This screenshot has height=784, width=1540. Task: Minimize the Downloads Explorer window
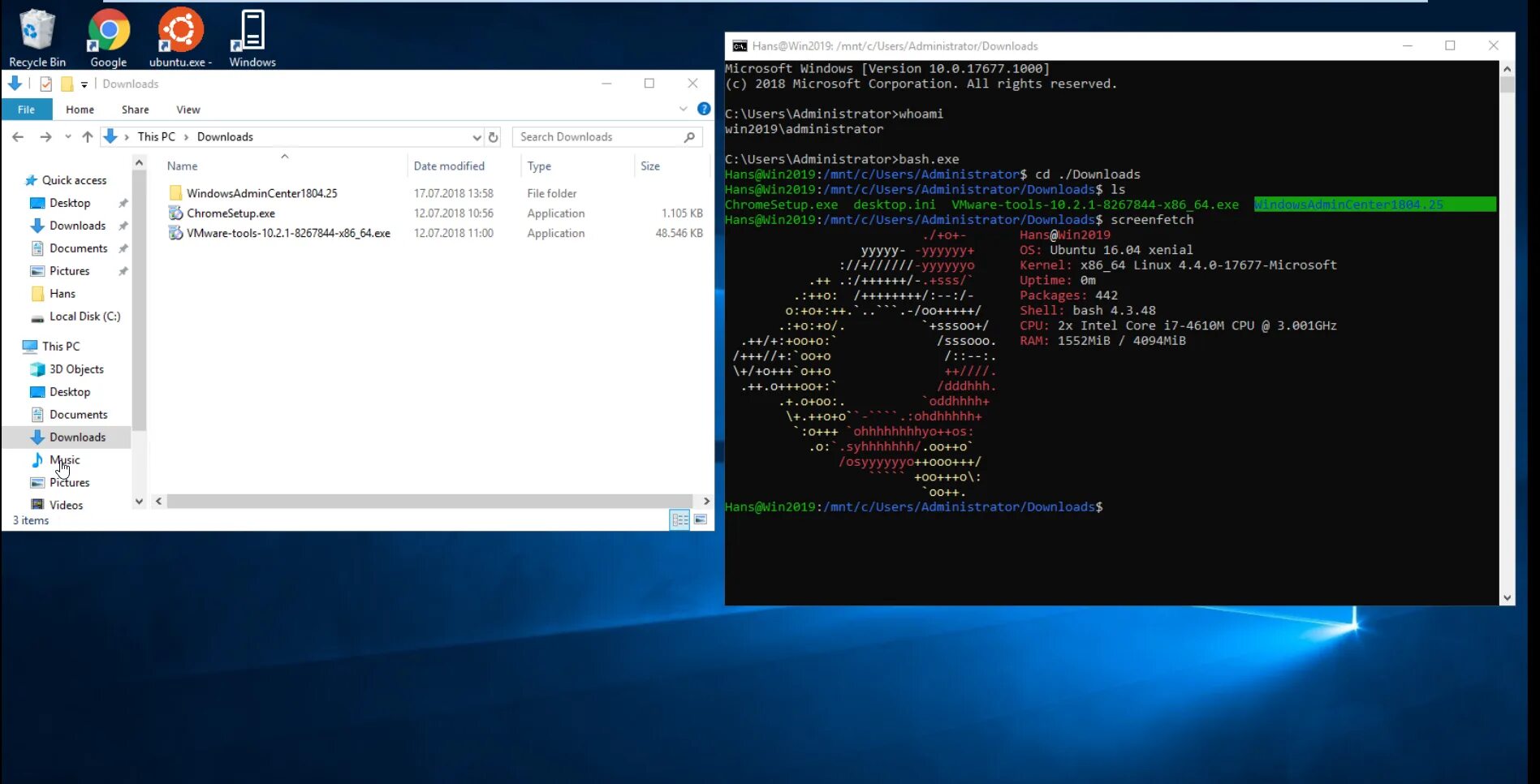tap(606, 84)
